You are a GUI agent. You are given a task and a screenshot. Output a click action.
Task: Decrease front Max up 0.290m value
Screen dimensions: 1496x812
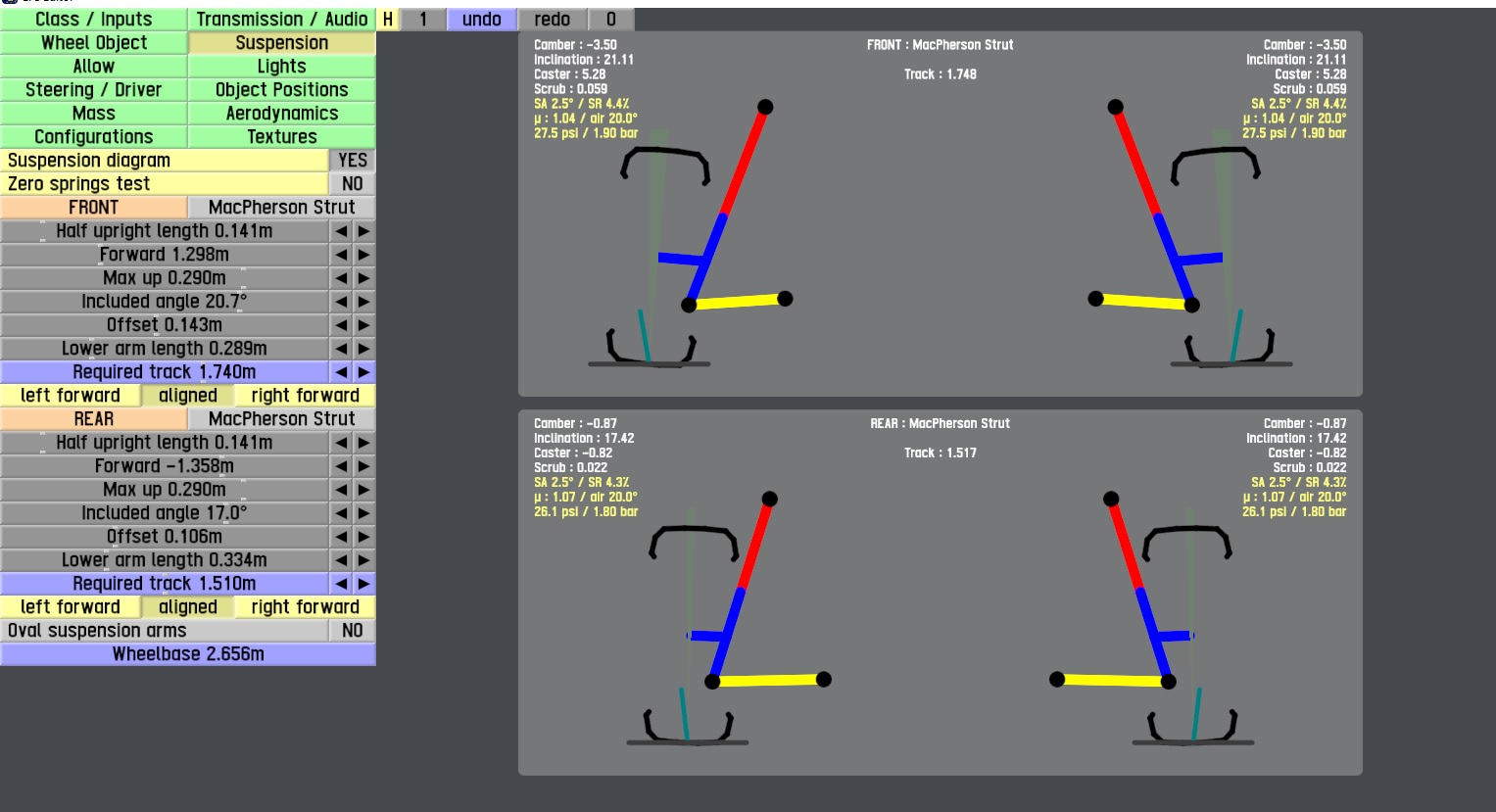(x=341, y=278)
